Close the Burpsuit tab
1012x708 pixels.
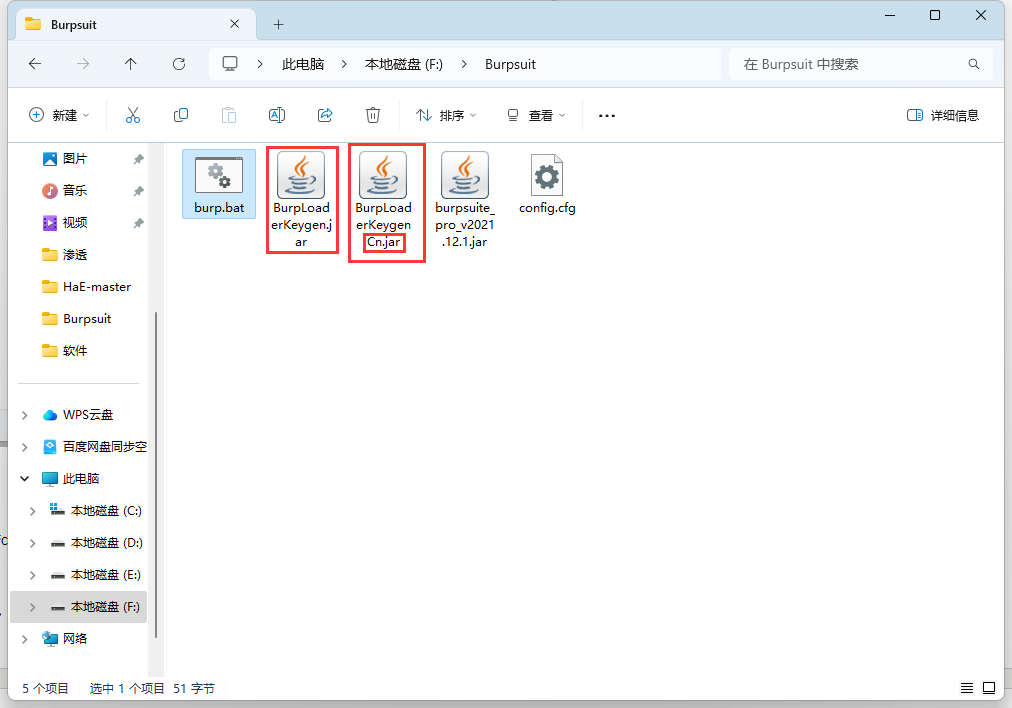(x=234, y=24)
